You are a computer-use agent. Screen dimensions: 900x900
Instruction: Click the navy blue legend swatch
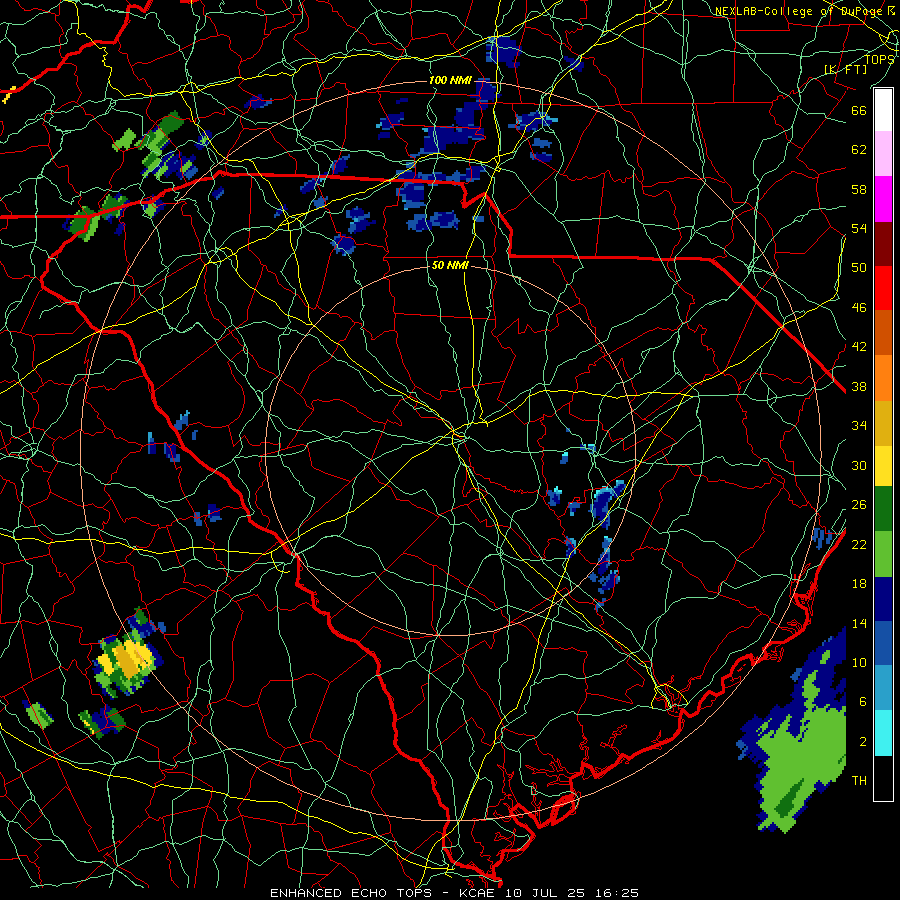[x=883, y=599]
